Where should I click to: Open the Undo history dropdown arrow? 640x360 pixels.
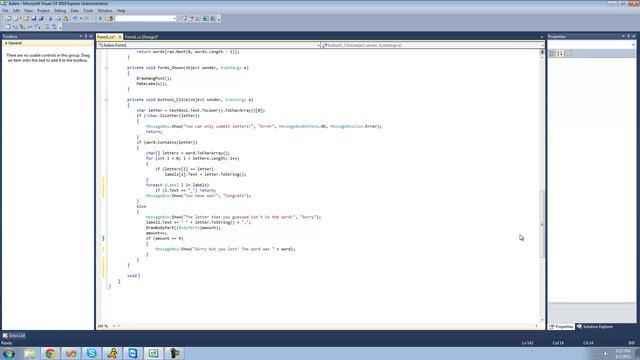point(80,18)
